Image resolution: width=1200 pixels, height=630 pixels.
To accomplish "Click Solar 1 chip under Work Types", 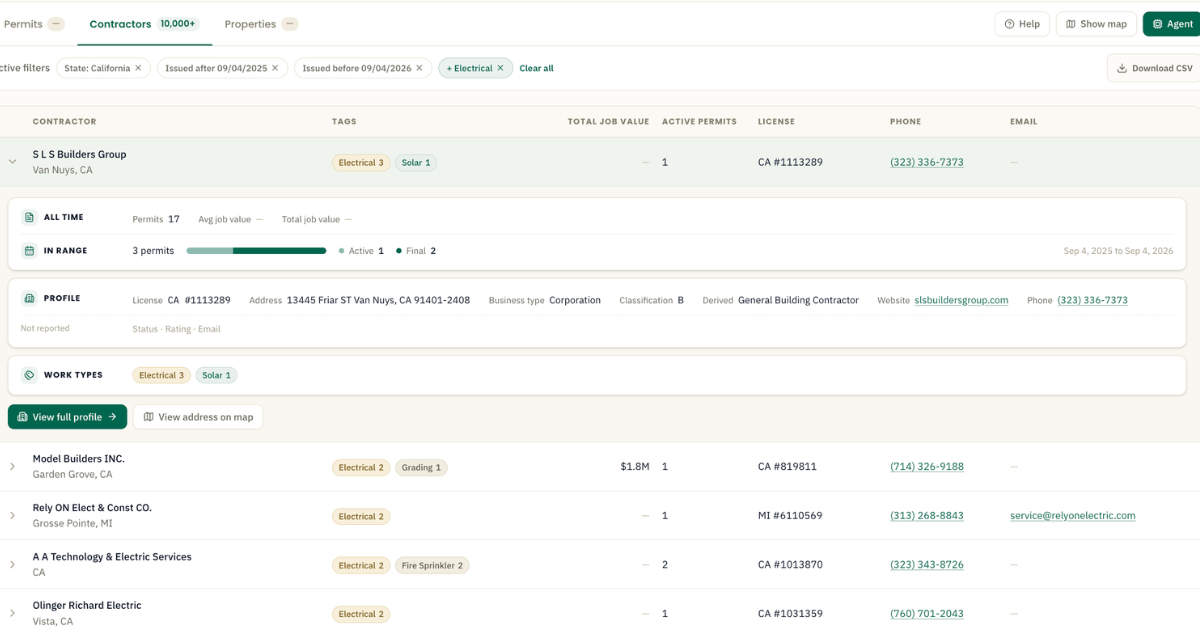I will point(216,375).
